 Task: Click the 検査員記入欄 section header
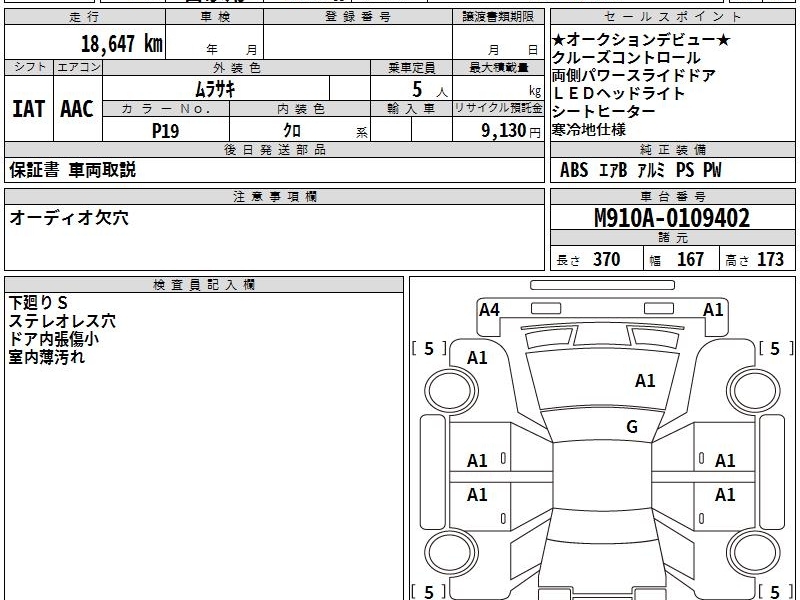pyautogui.click(x=204, y=285)
